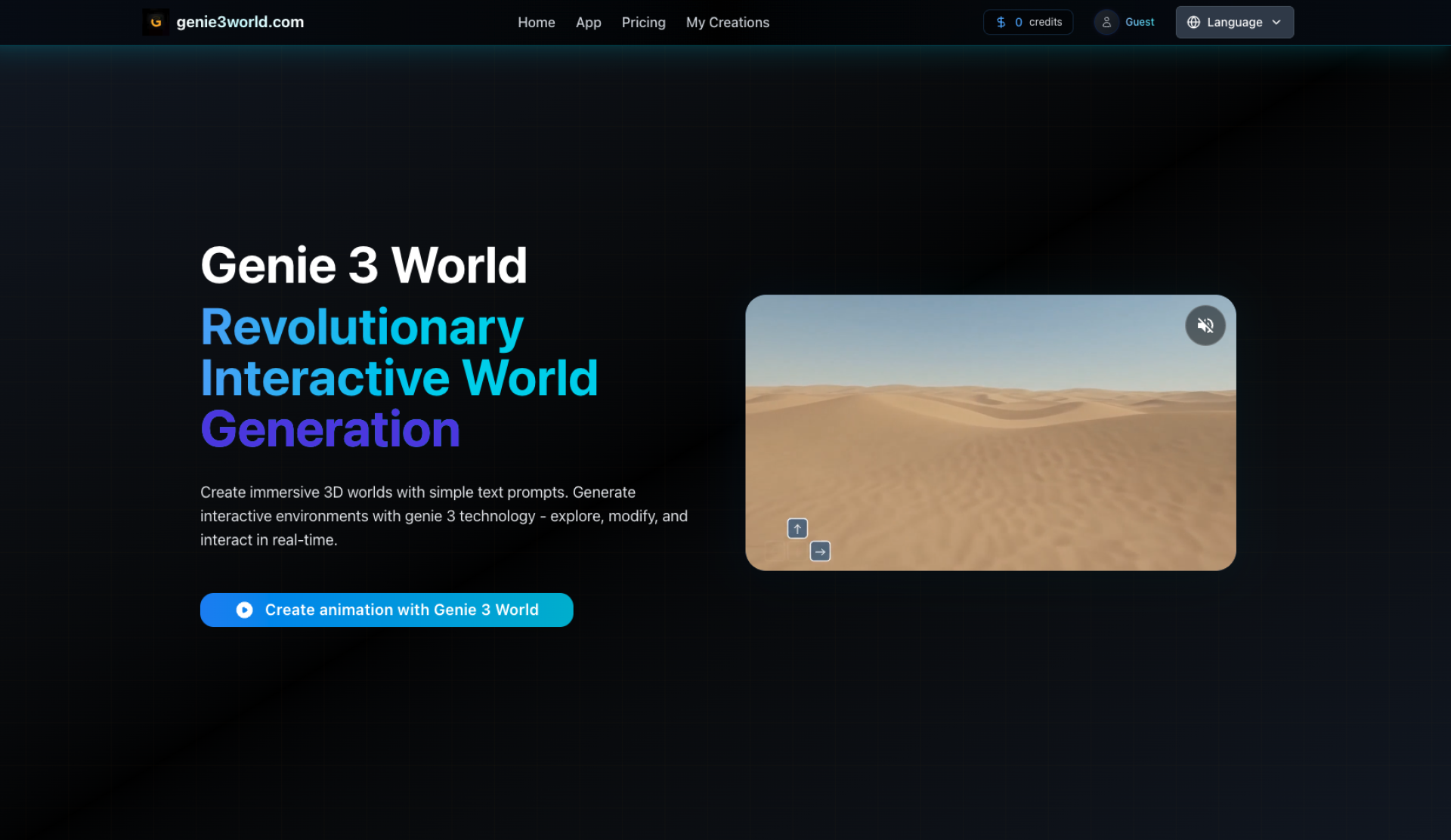Viewport: 1451px width, 840px height.
Task: Expand the Language dropdown
Action: 1234,23
